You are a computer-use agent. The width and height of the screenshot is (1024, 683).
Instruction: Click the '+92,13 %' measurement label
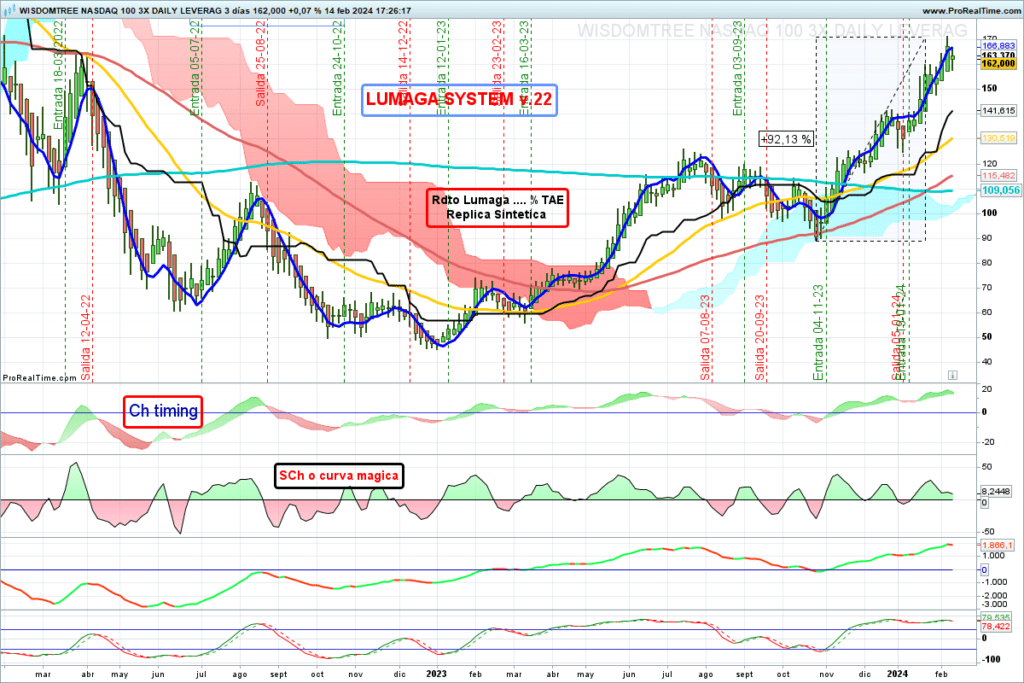tap(786, 139)
